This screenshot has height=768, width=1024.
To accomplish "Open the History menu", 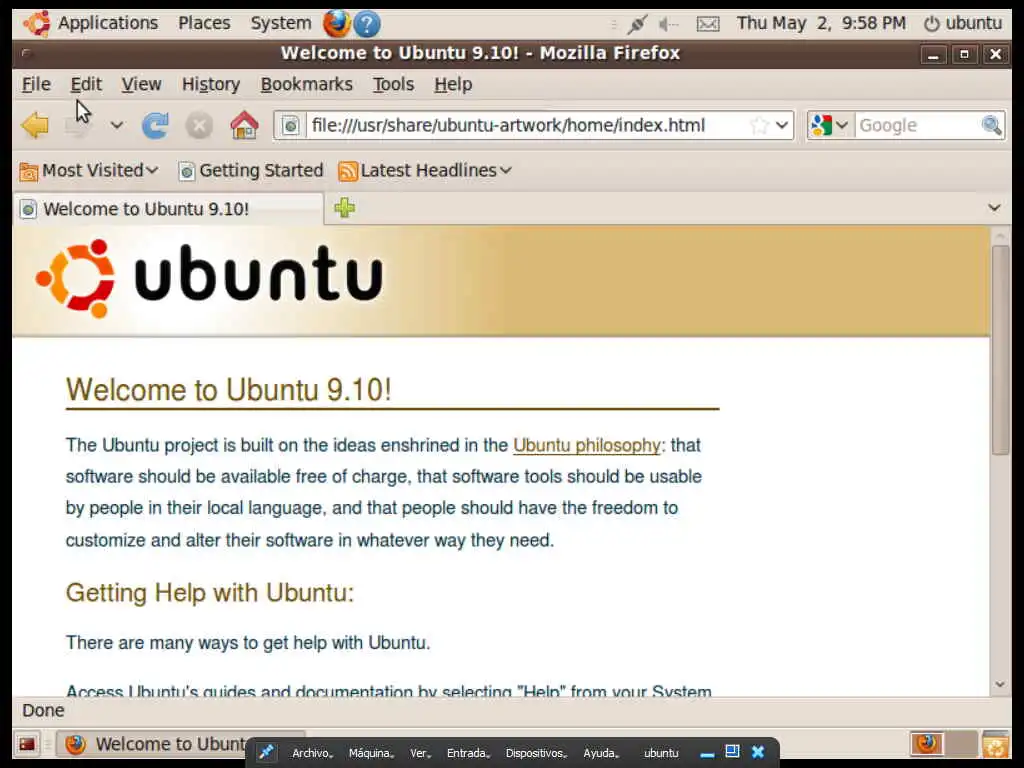I will point(211,84).
